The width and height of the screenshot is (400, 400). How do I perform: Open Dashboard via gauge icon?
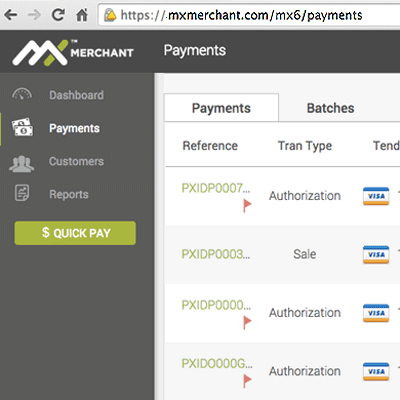click(22, 94)
